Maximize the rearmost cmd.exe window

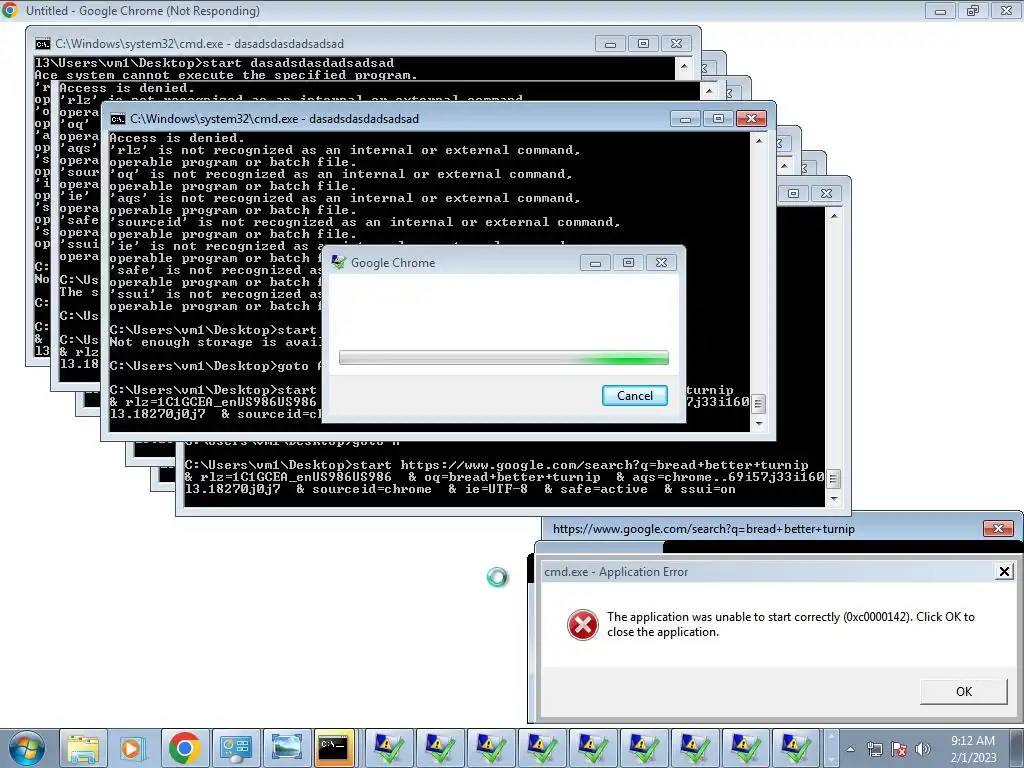pos(643,44)
